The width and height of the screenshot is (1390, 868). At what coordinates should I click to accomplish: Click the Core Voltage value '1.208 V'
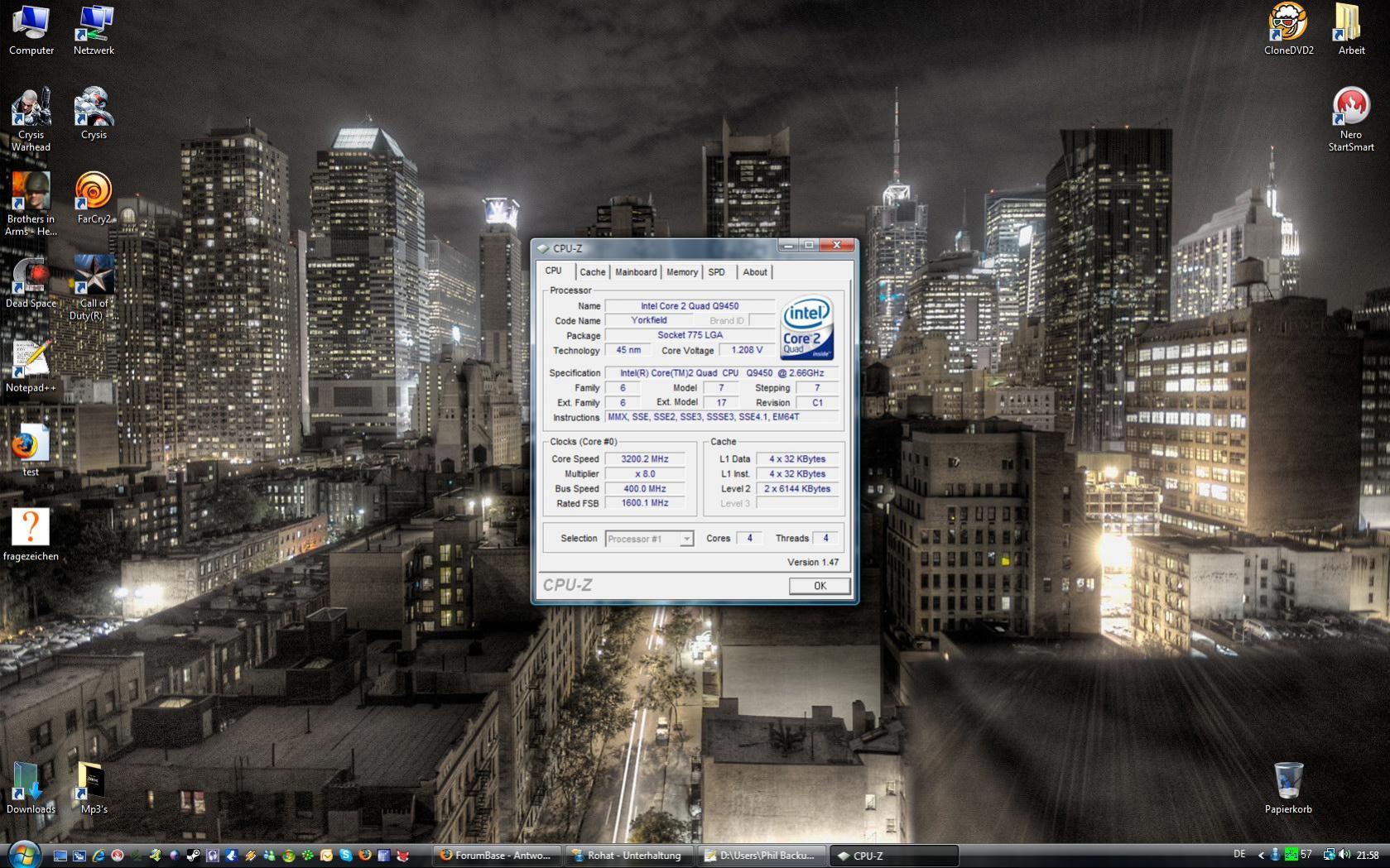[x=747, y=350]
